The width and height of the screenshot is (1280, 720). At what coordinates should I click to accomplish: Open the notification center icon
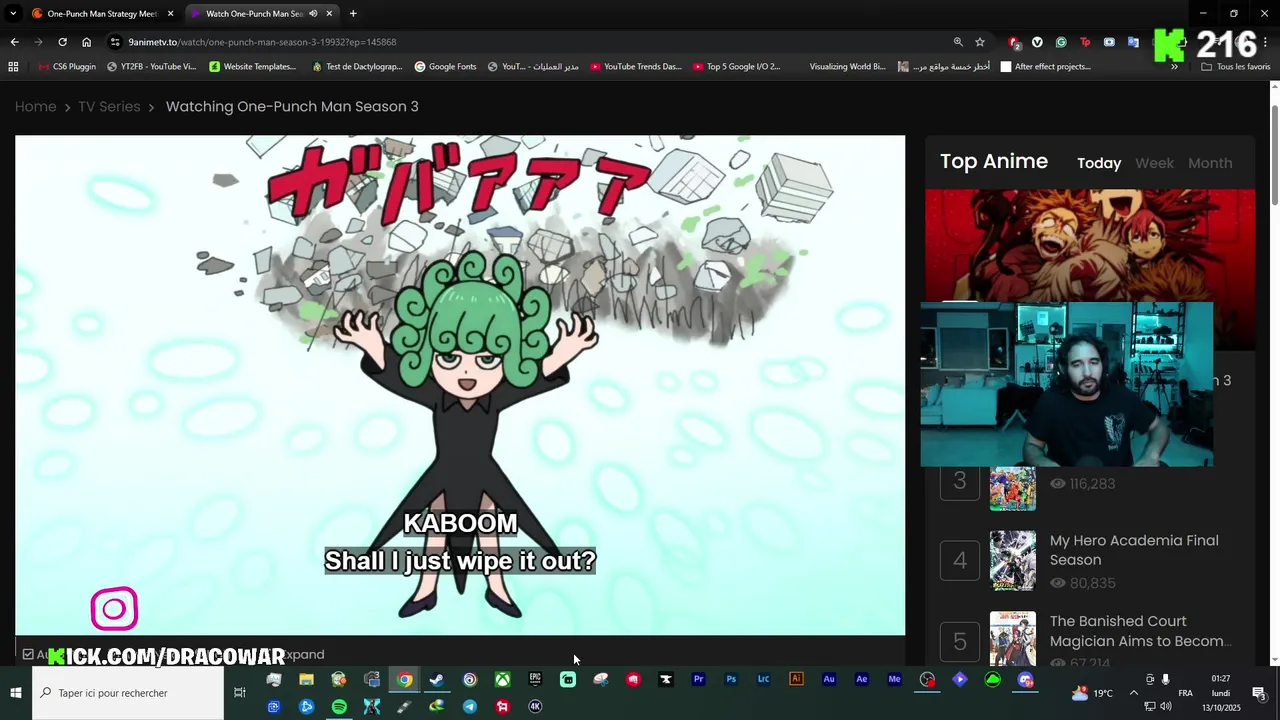point(1259,693)
